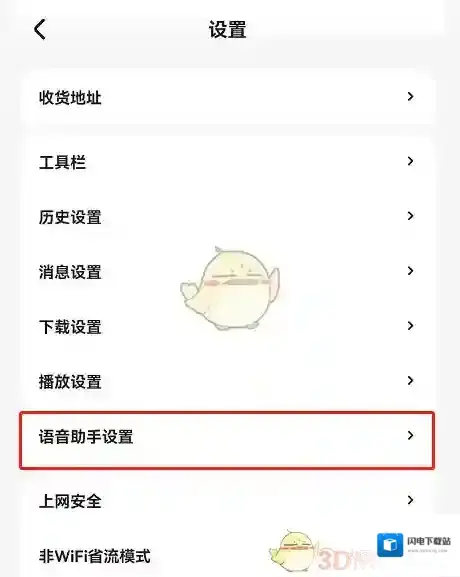Tap the chevron beside 语音助手设置
460x577 pixels.
(x=410, y=436)
